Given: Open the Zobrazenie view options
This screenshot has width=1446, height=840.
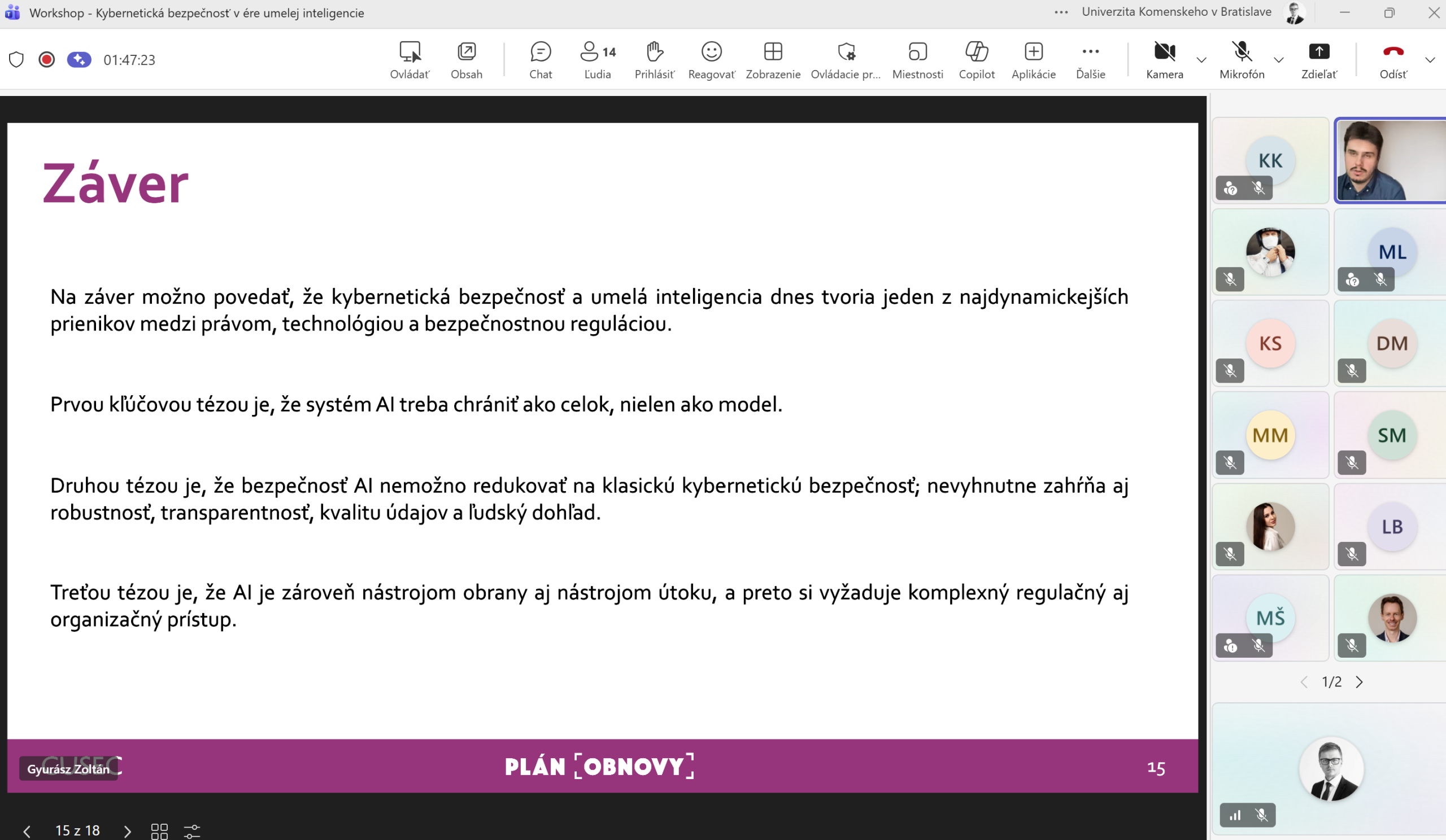Looking at the screenshot, I should tap(772, 59).
